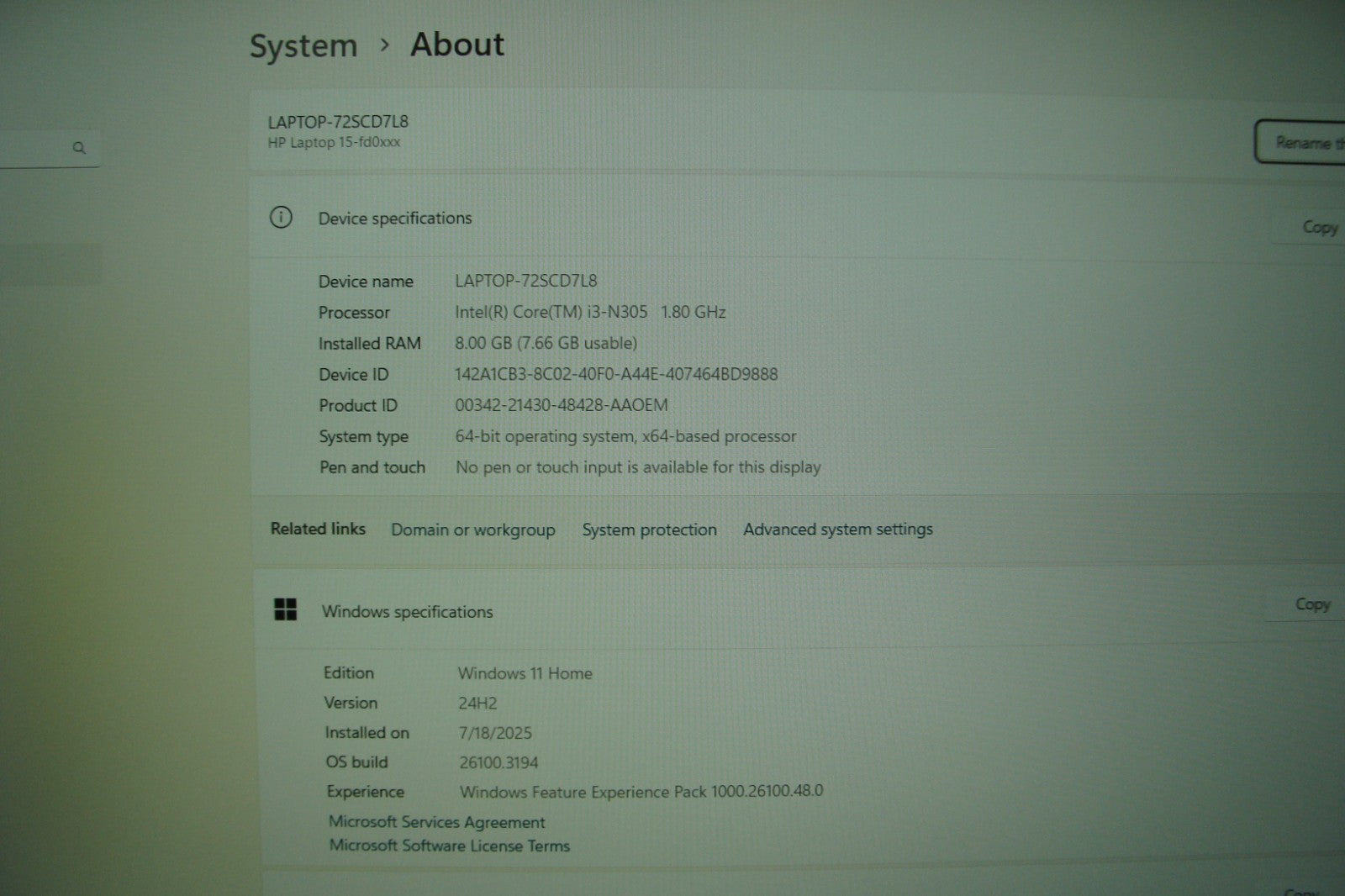
Task: Open Advanced system settings
Action: tap(837, 530)
